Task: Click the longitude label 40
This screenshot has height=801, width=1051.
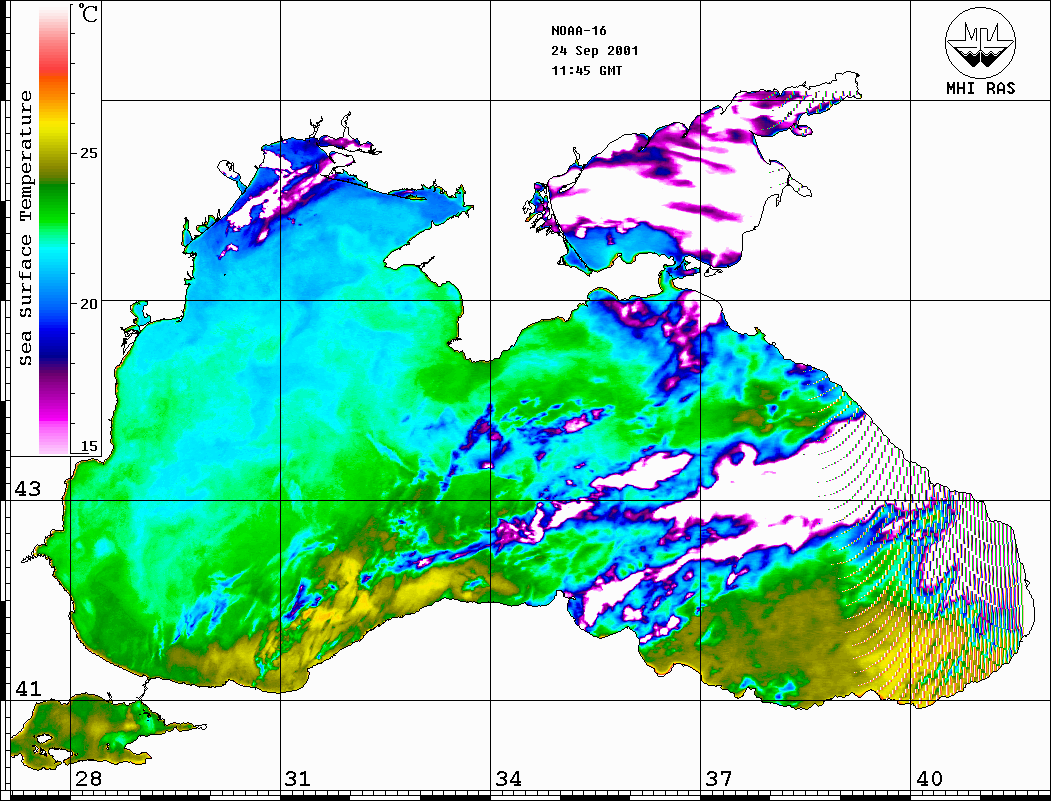Action: pos(929,778)
